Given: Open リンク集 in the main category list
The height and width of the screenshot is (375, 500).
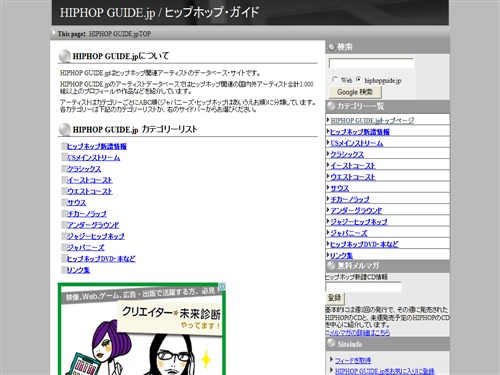Looking at the screenshot, I should [79, 270].
